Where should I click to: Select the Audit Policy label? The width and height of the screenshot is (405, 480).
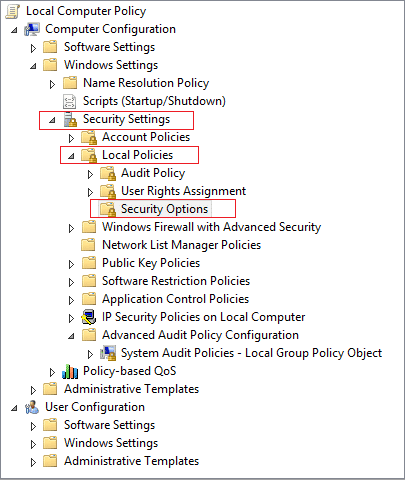coord(153,173)
